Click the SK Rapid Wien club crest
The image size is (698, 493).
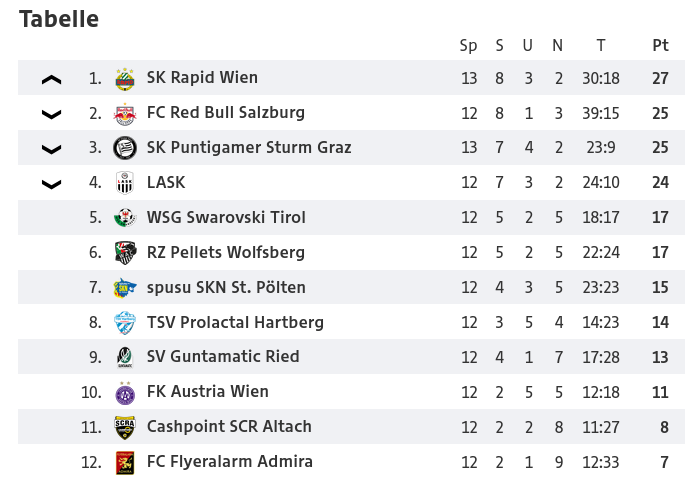[125, 79]
